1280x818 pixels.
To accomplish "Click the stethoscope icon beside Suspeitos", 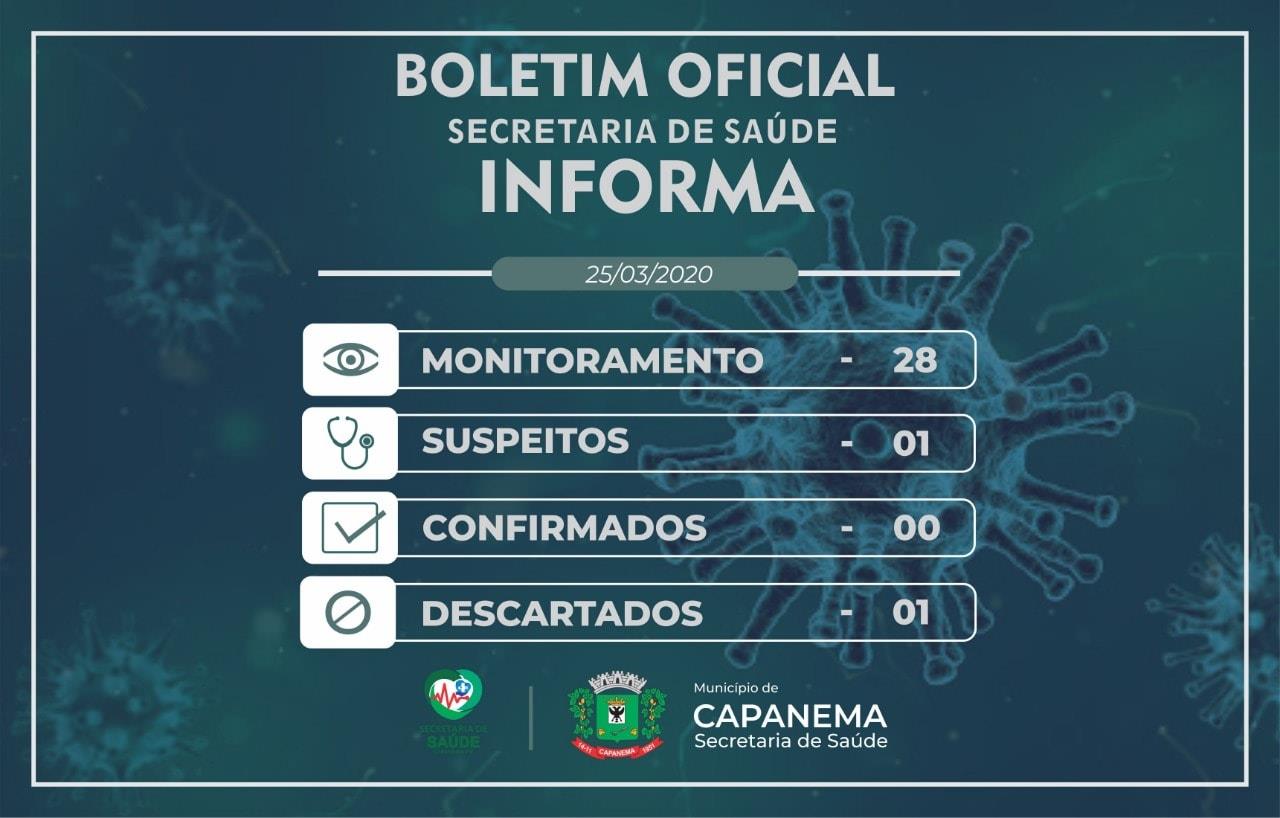I will coord(350,443).
